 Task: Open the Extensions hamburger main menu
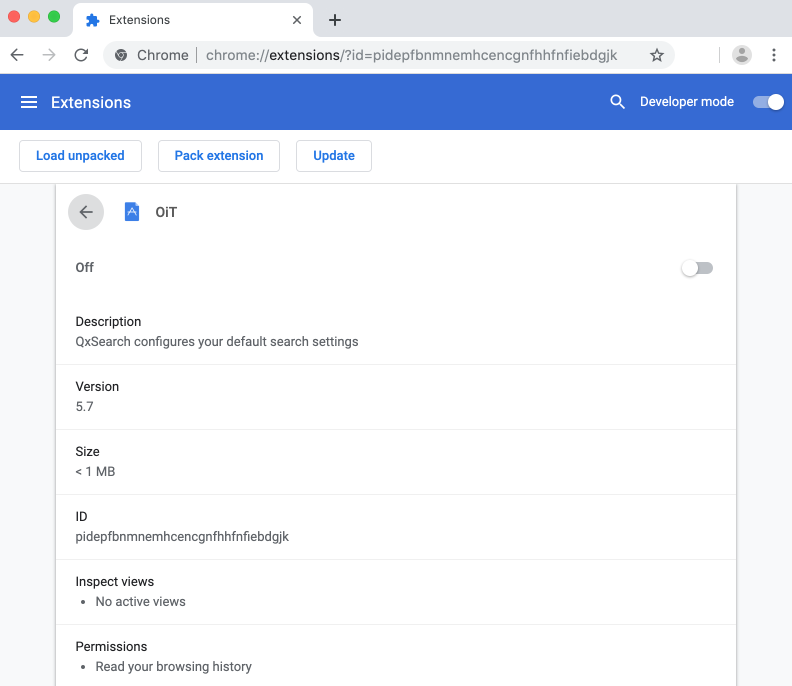(x=29, y=102)
